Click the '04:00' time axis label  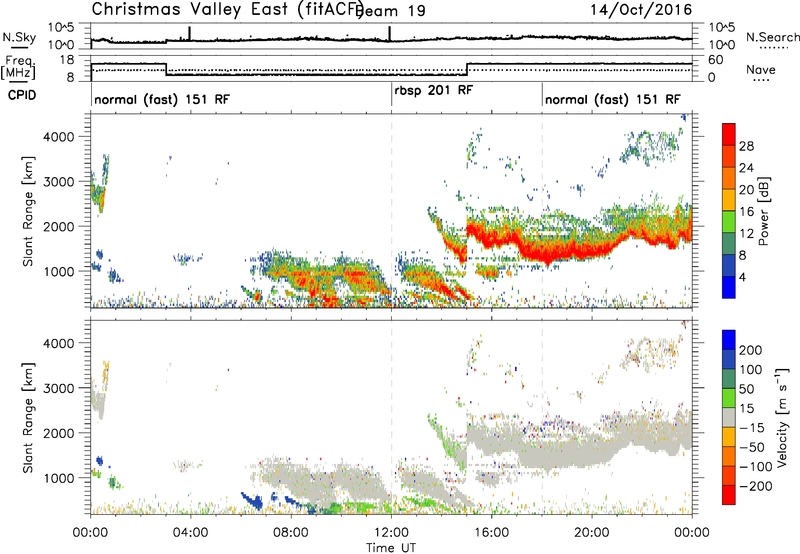tap(190, 533)
